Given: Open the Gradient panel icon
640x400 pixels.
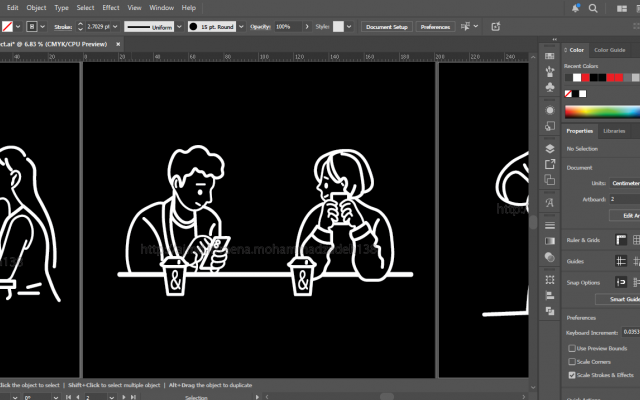Looking at the screenshot, I should 550,241.
